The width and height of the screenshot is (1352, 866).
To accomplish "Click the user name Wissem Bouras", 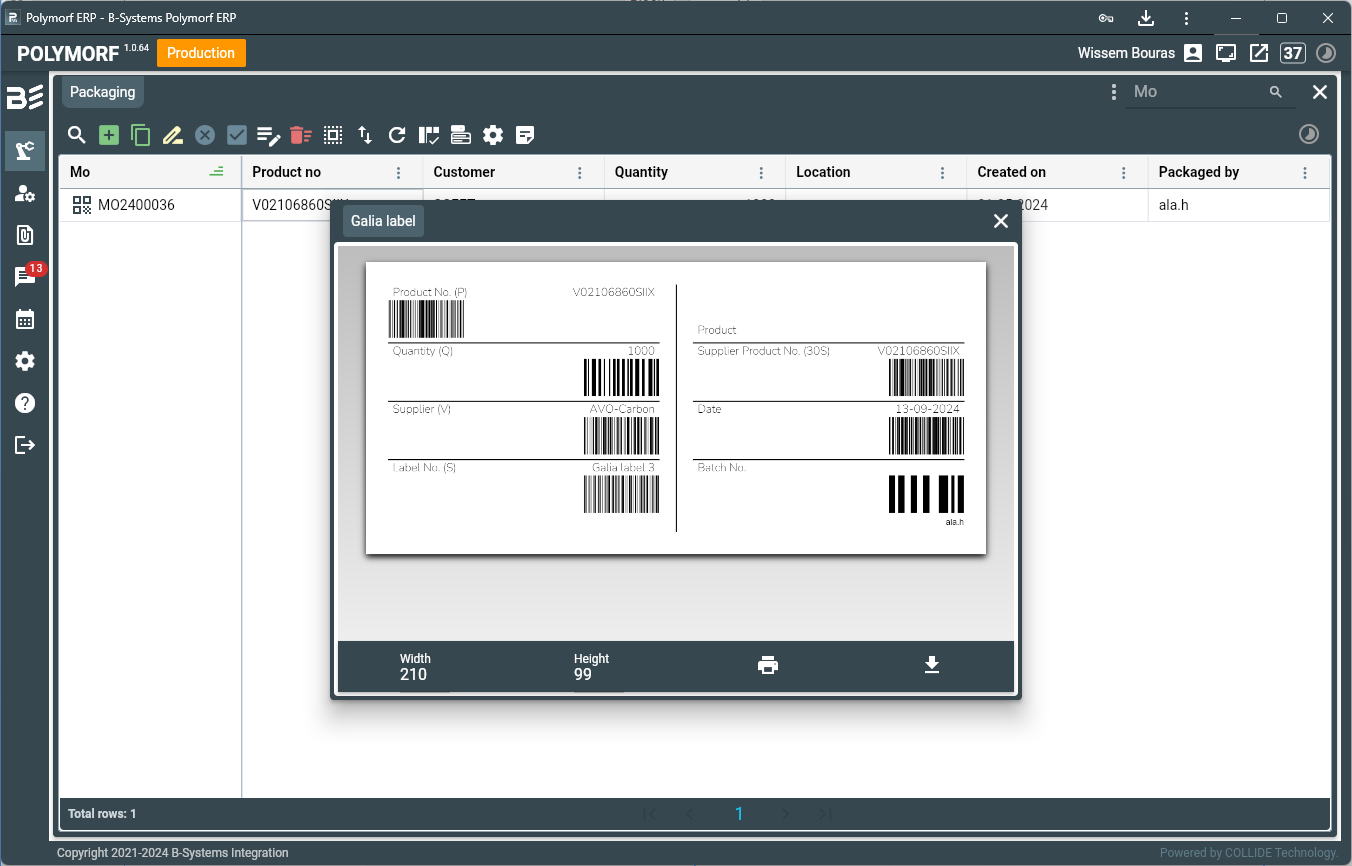I will [1126, 53].
